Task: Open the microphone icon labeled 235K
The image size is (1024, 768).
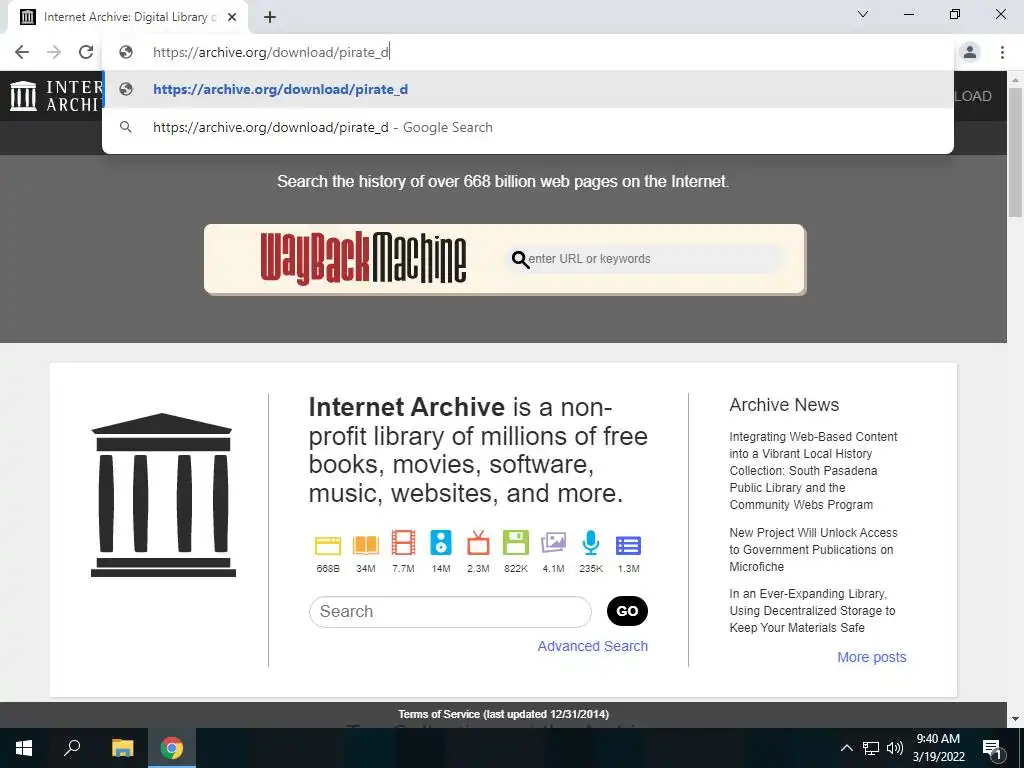Action: [x=591, y=543]
